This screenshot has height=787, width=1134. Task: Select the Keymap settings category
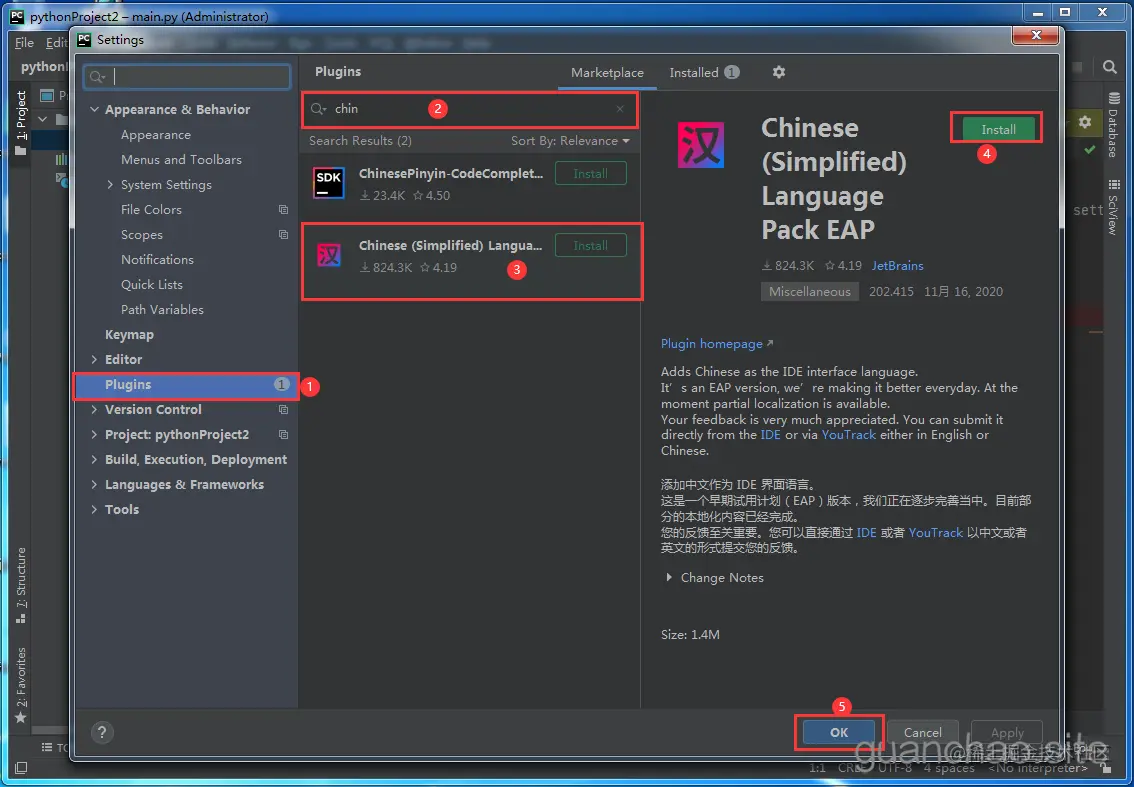(129, 335)
